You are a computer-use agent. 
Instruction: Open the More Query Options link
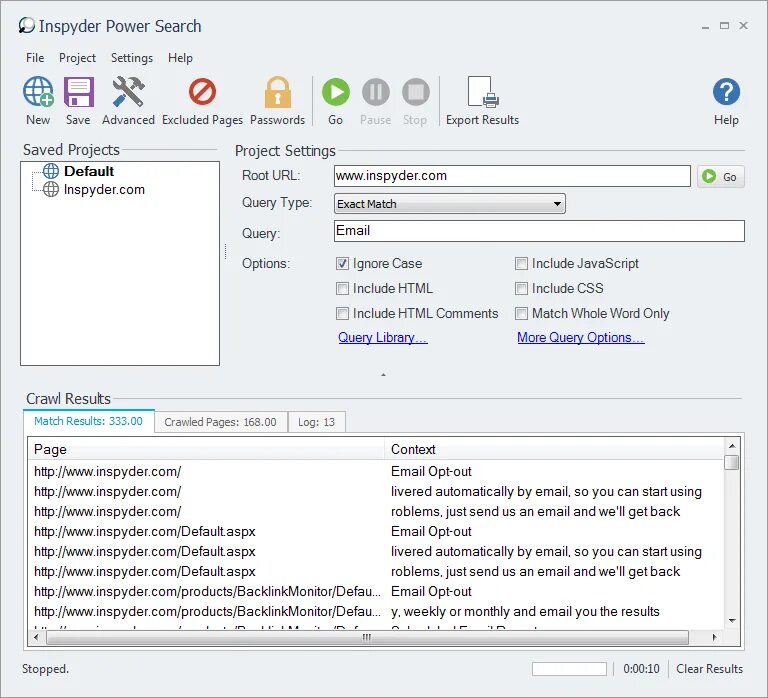coord(580,337)
